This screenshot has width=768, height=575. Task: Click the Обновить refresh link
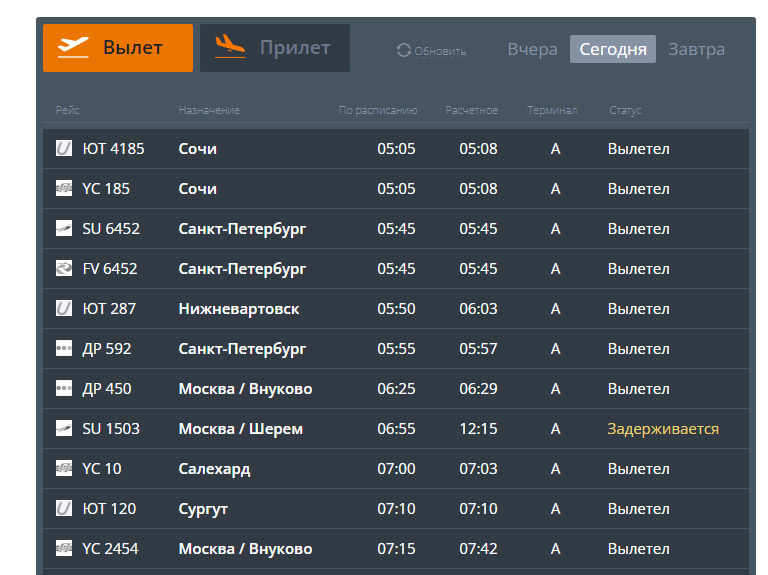pyautogui.click(x=440, y=51)
